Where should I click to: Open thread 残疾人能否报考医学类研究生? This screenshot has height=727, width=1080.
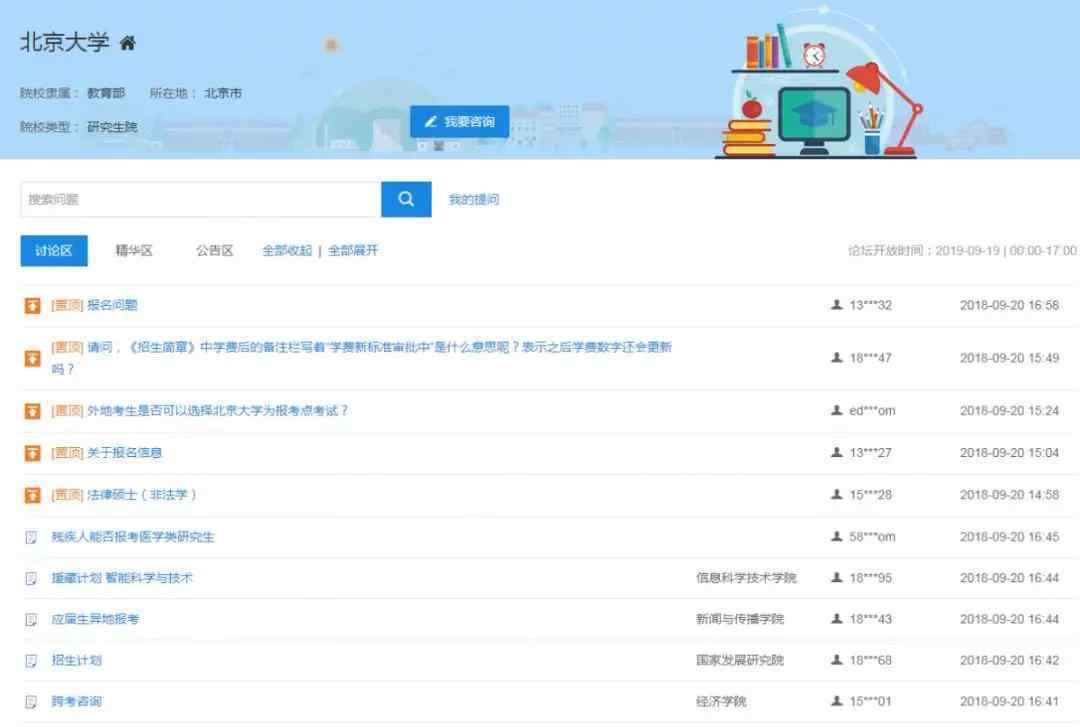(x=132, y=537)
